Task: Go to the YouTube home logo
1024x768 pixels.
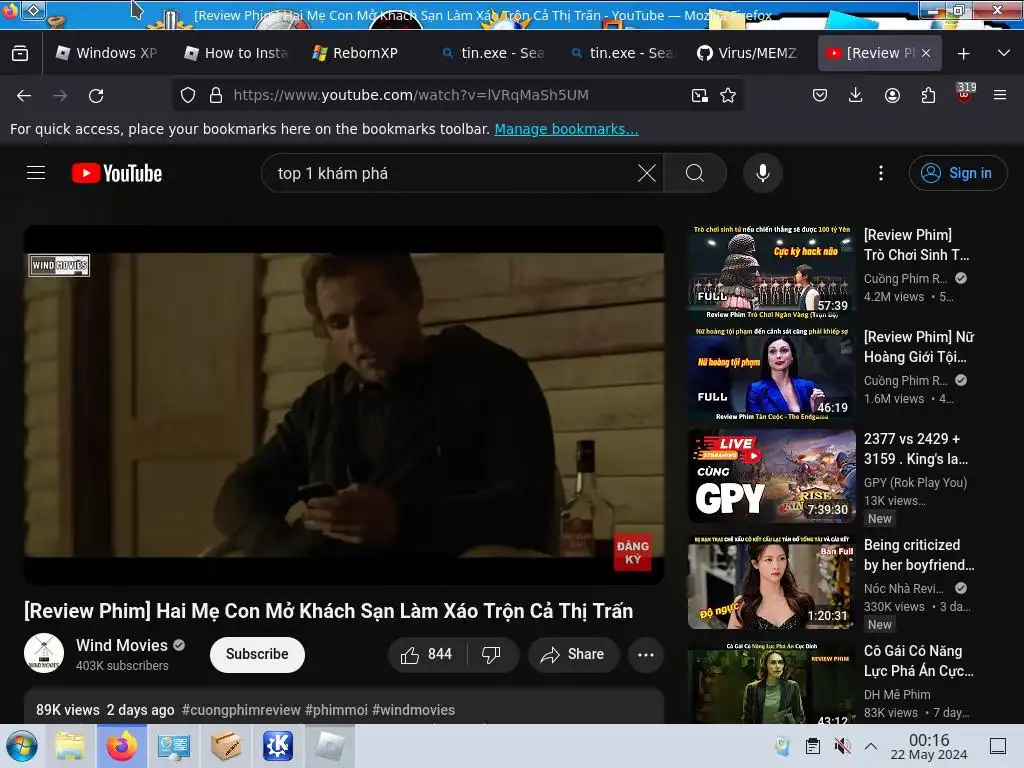Action: pyautogui.click(x=117, y=173)
